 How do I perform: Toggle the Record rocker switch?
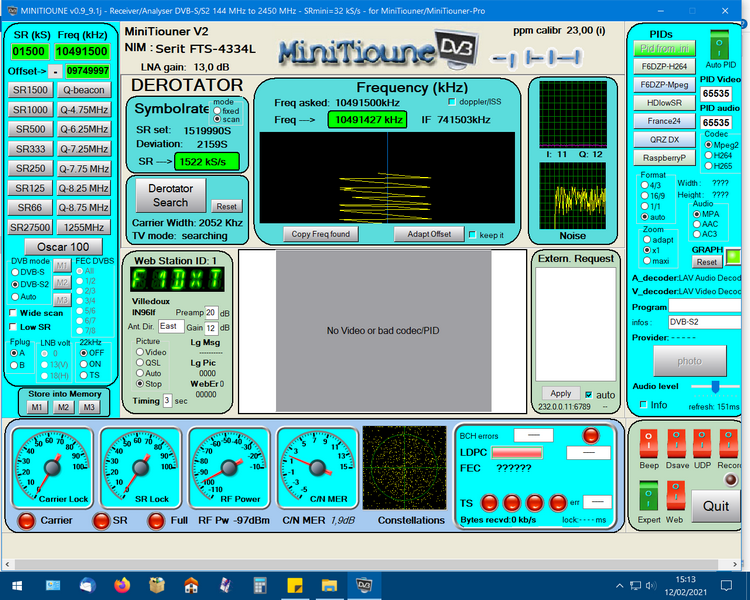(728, 444)
